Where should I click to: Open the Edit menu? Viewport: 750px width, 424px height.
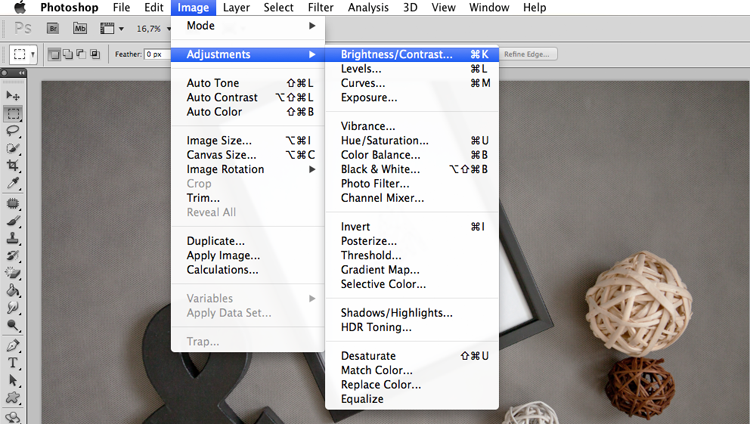coord(154,7)
